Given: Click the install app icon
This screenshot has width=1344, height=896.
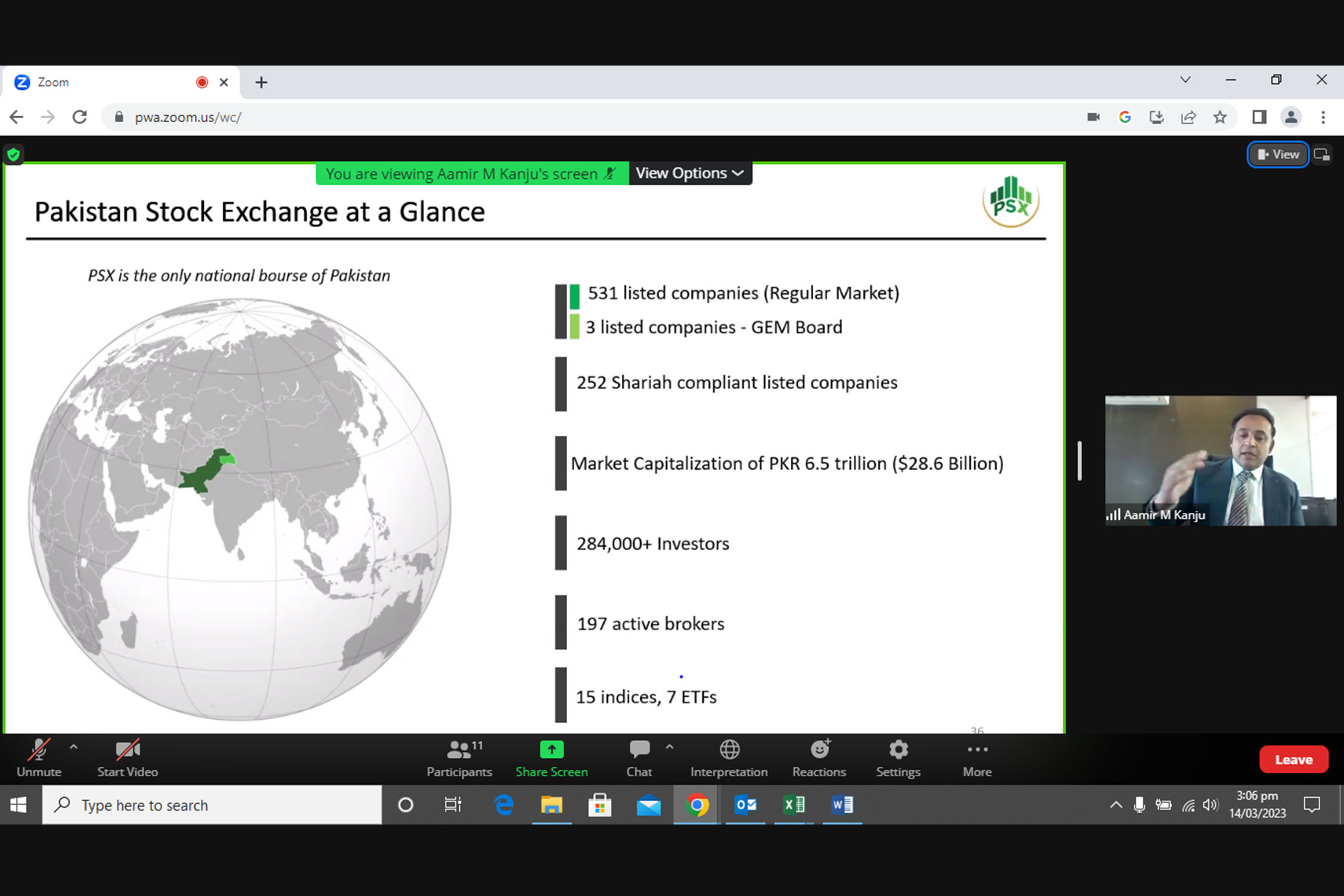Looking at the screenshot, I should click(1156, 117).
